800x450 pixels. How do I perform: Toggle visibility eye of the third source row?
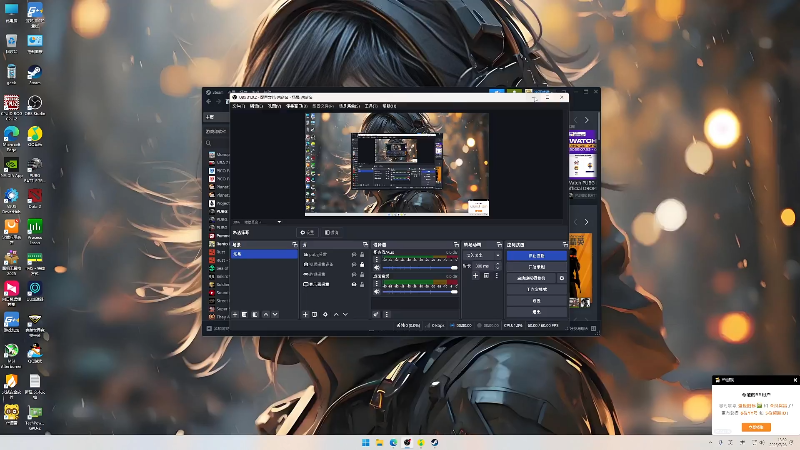click(x=354, y=274)
